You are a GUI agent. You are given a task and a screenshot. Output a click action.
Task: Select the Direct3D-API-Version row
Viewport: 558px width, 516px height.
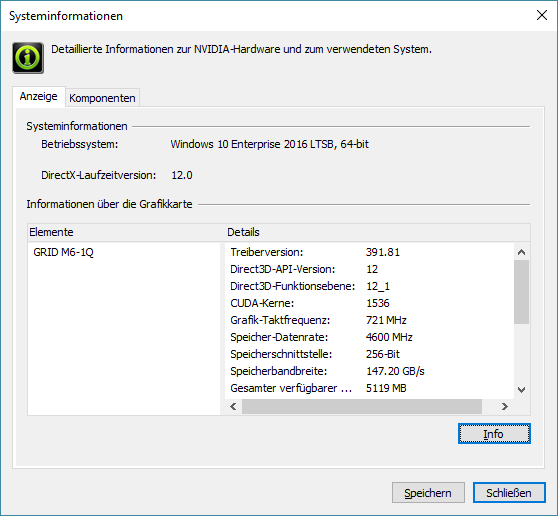coord(369,269)
